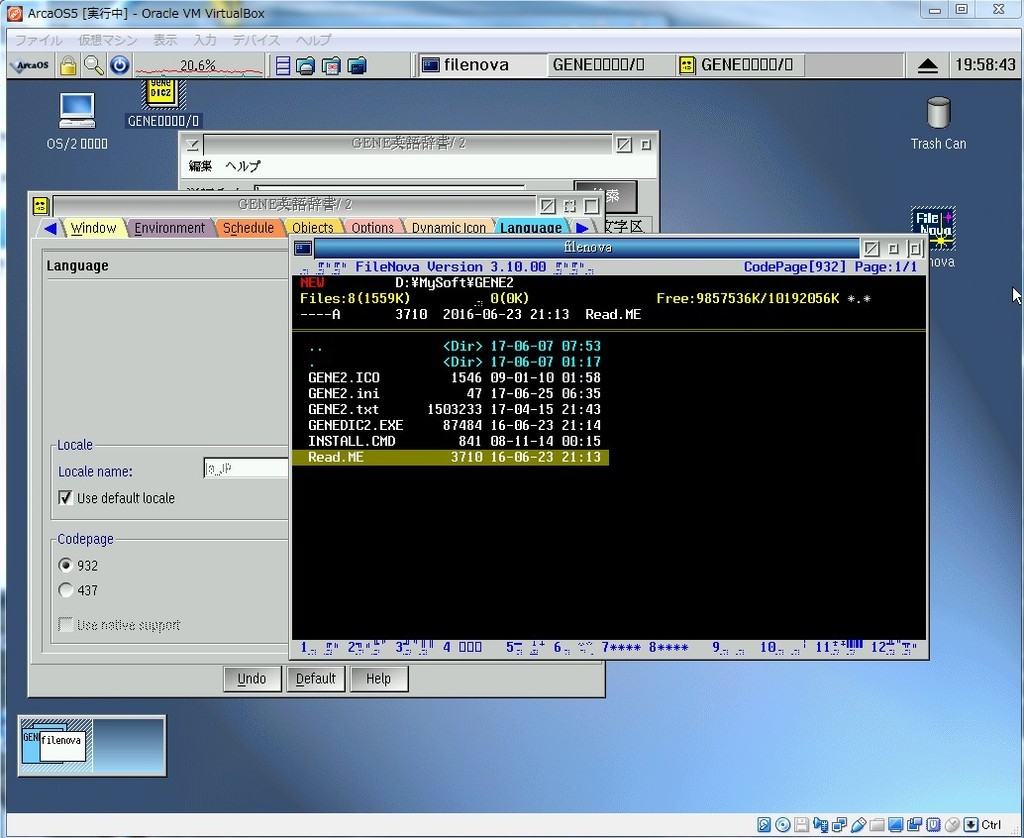Viewport: 1024px width, 838px height.
Task: Open VirtualBox デバイス menu
Action: [256, 40]
